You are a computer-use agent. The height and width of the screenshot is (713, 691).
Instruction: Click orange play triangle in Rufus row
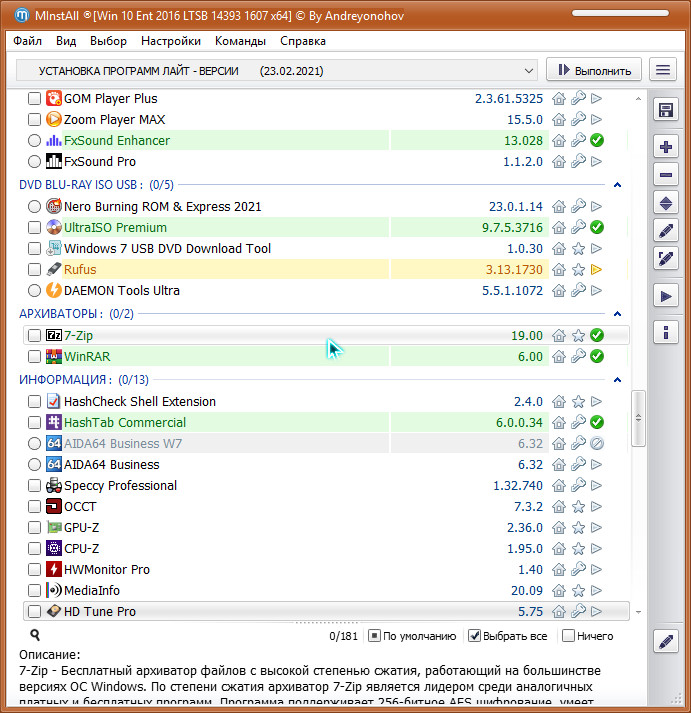(x=596, y=270)
